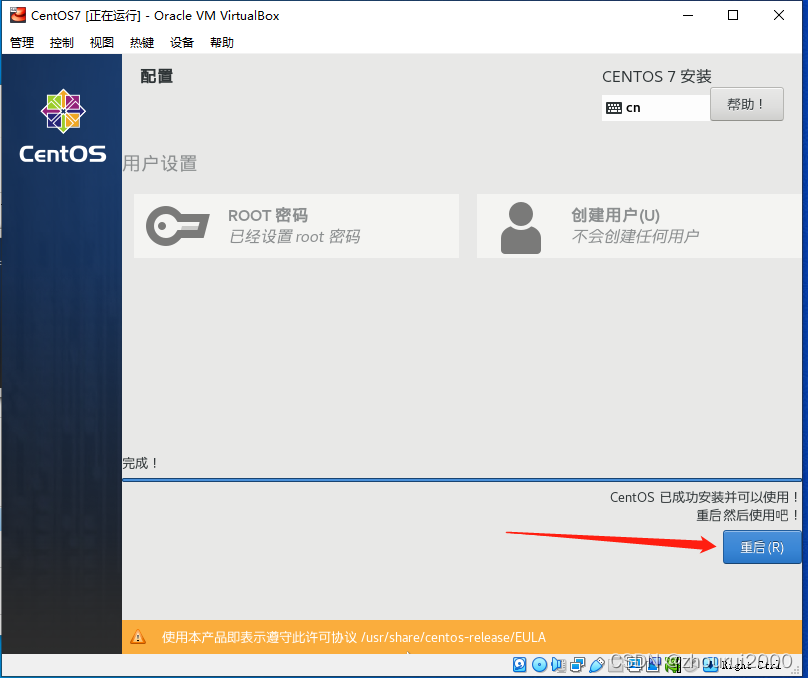Click the /usr/share/centos-release/EULA license notice
The width and height of the screenshot is (808, 678).
(x=354, y=637)
